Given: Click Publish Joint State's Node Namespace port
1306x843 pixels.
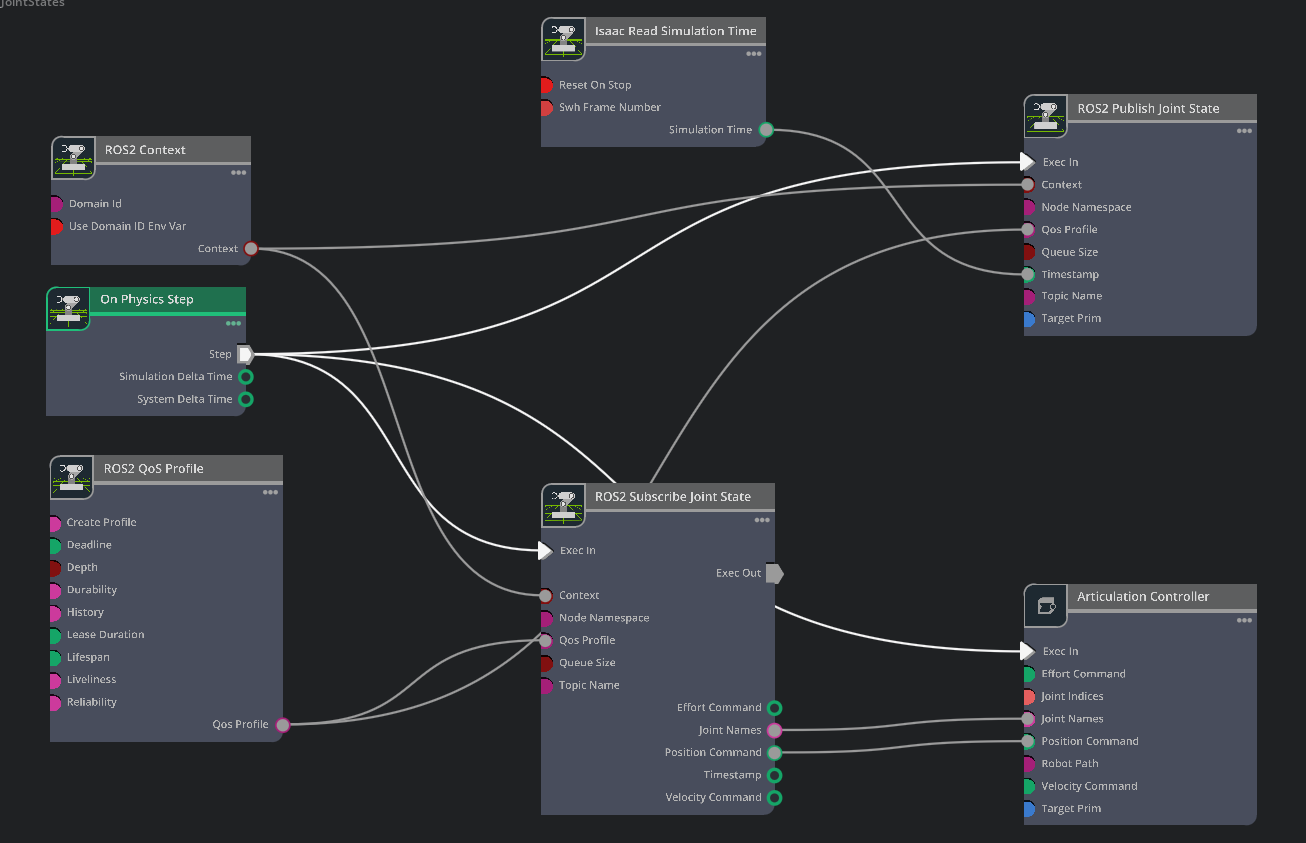Looking at the screenshot, I should (1029, 208).
